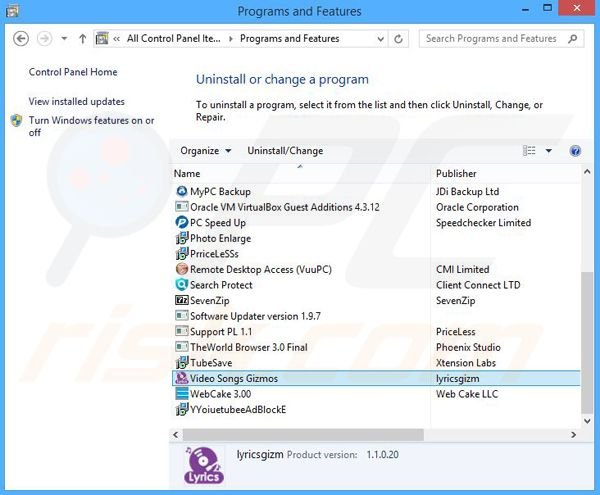The image size is (600, 495).
Task: Click the SevenZip icon
Action: (181, 300)
